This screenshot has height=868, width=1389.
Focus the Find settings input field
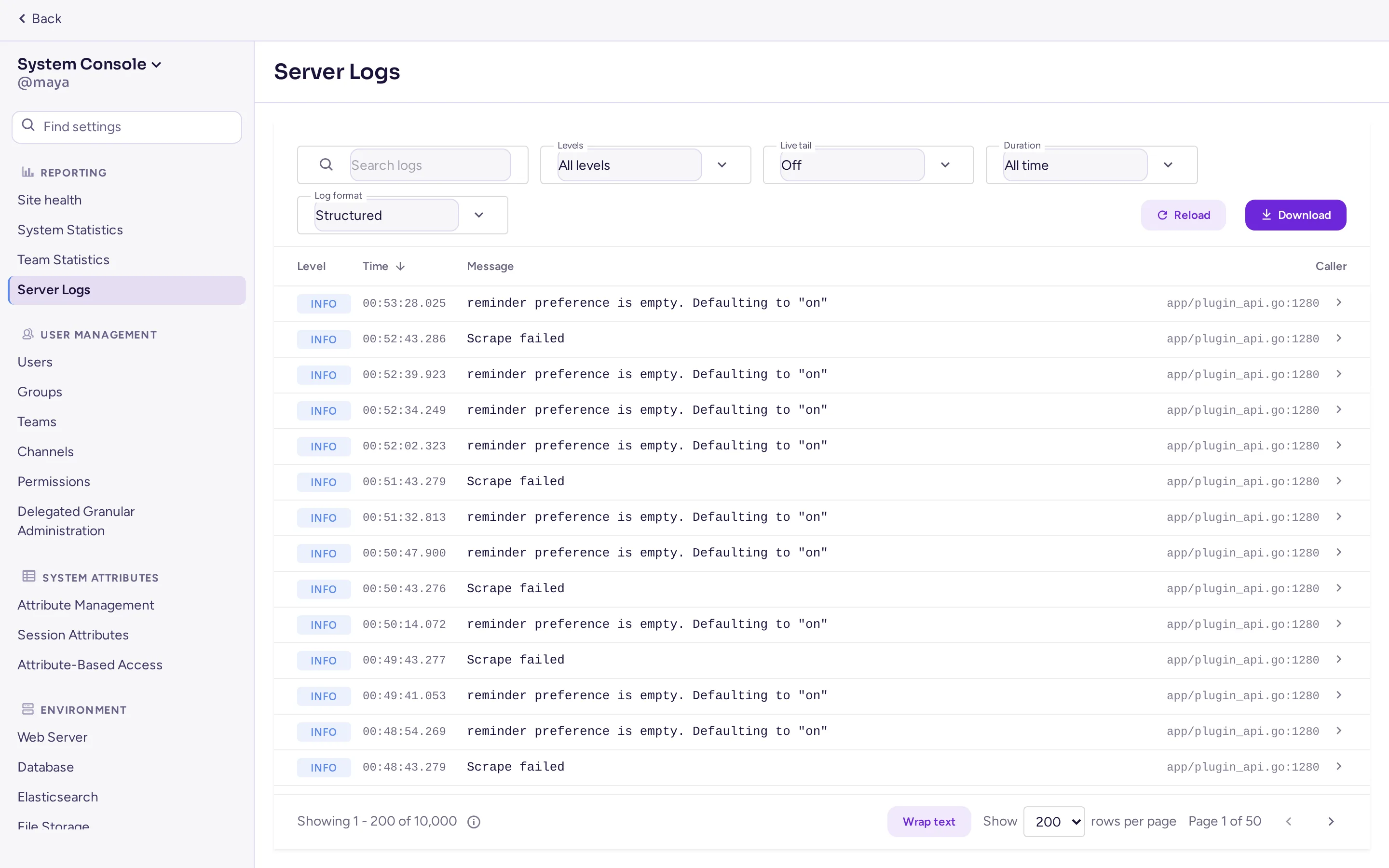pyautogui.click(x=127, y=127)
